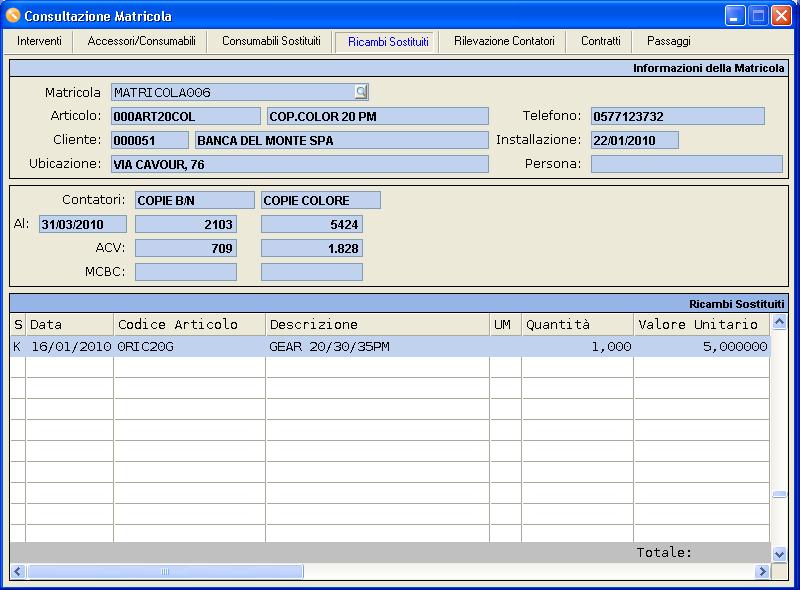Click the Descrizione column header
The height and width of the screenshot is (590, 800).
(378, 324)
